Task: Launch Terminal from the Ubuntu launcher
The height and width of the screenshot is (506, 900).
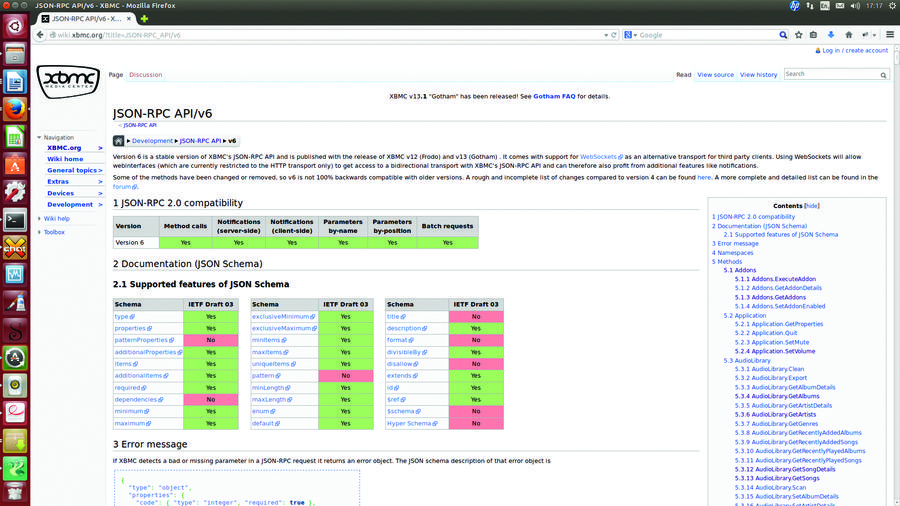Action: click(x=15, y=219)
